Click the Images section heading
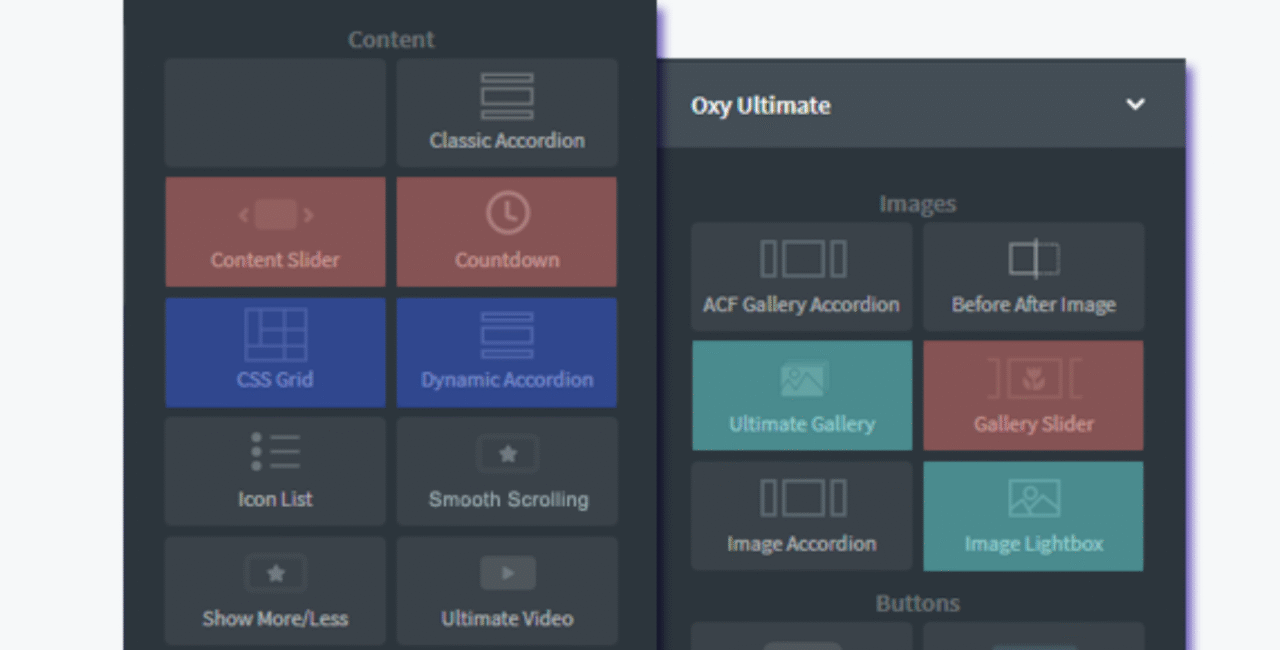 tap(917, 204)
